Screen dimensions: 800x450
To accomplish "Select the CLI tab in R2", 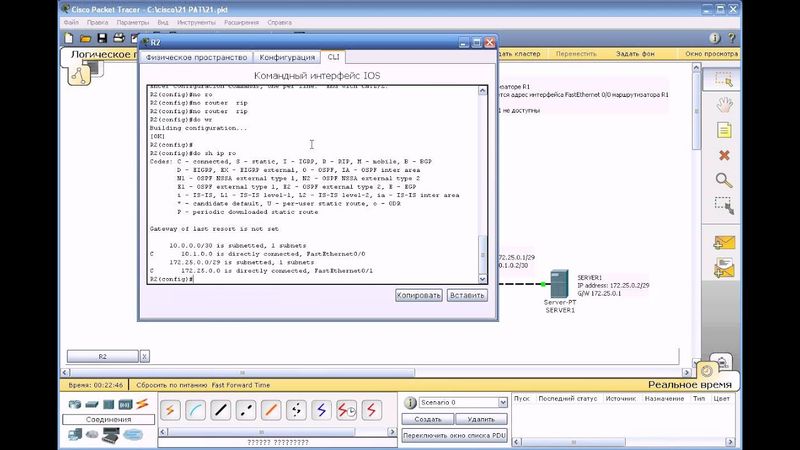I will click(x=333, y=57).
